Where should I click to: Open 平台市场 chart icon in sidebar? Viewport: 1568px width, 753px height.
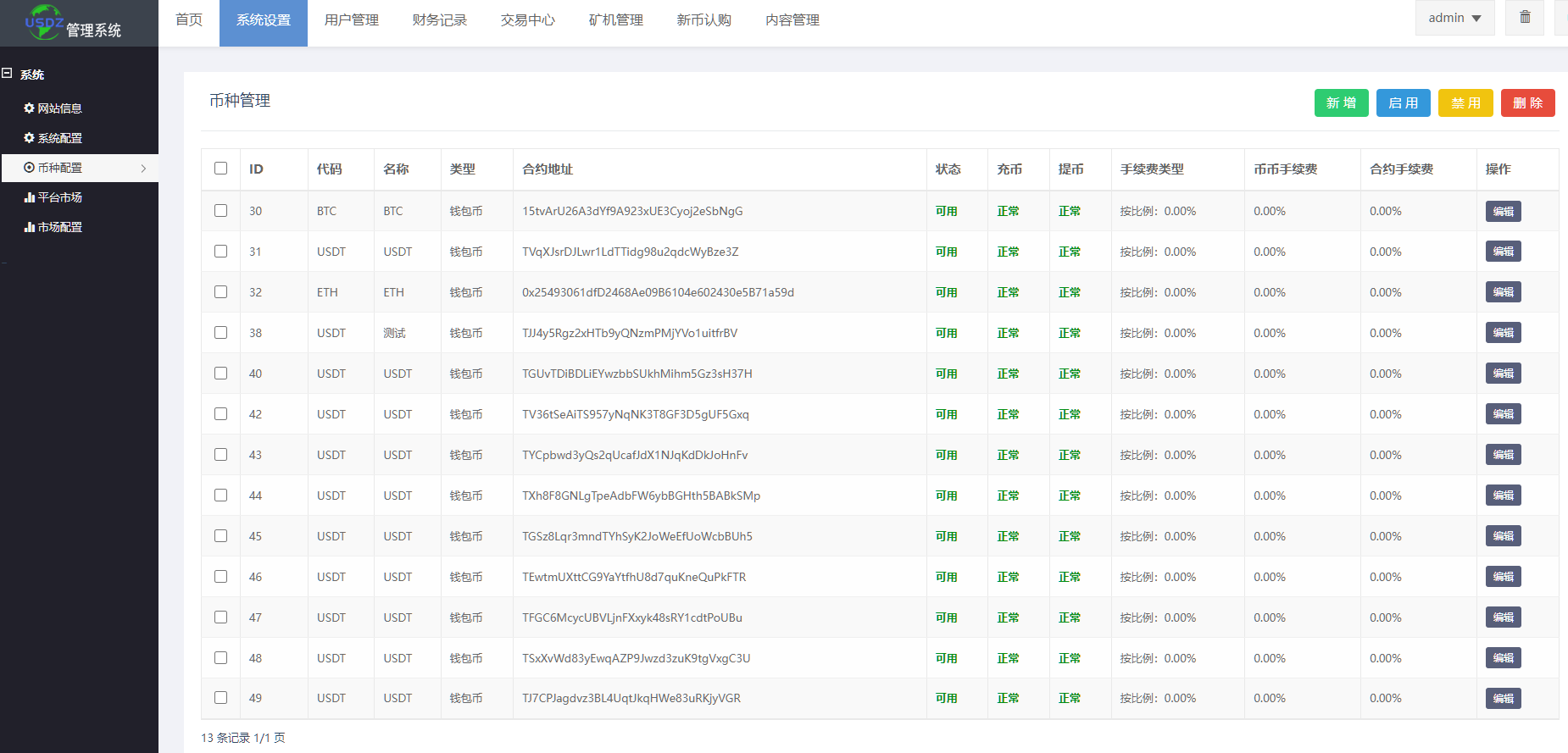tap(29, 197)
